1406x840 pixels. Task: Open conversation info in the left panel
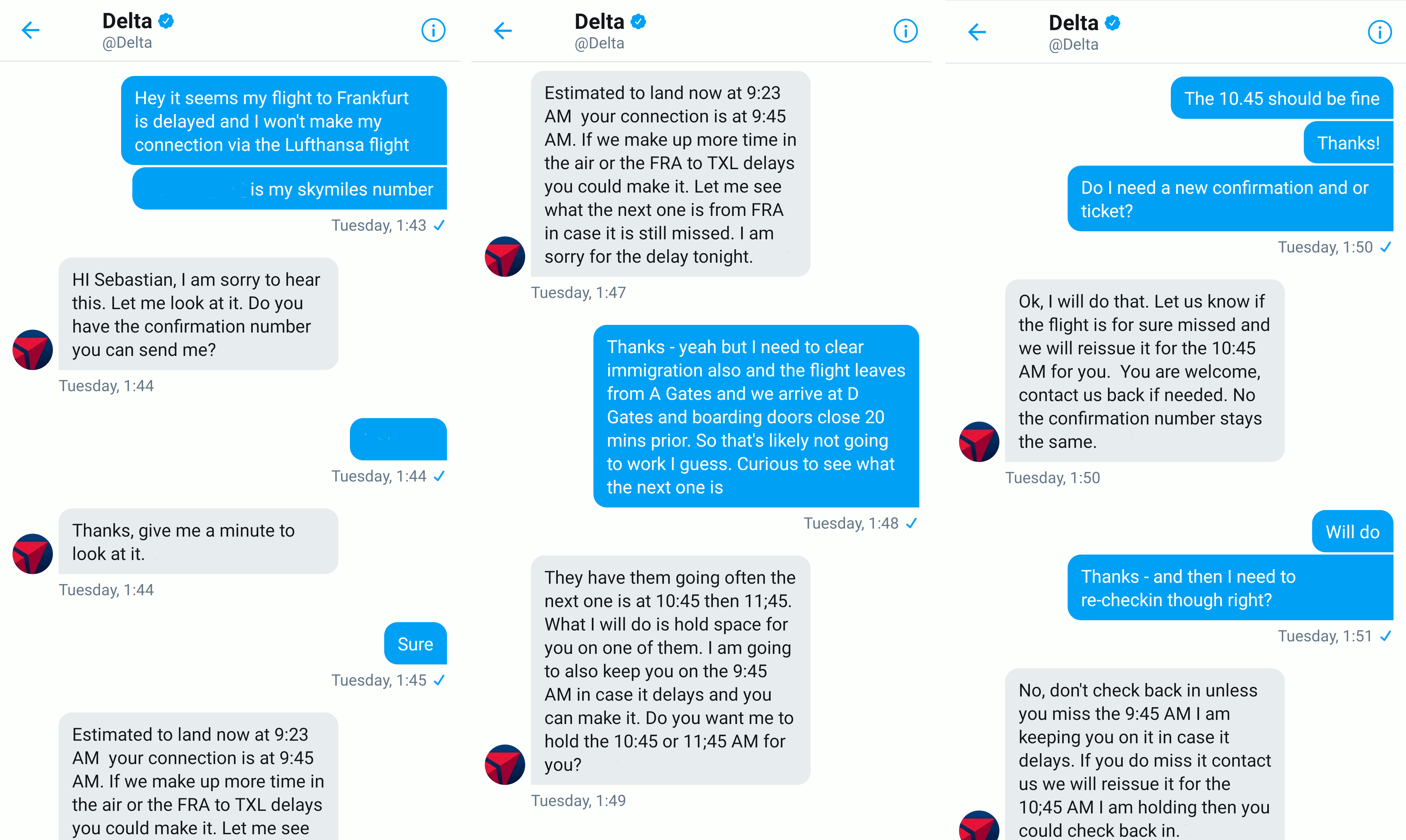coord(433,30)
